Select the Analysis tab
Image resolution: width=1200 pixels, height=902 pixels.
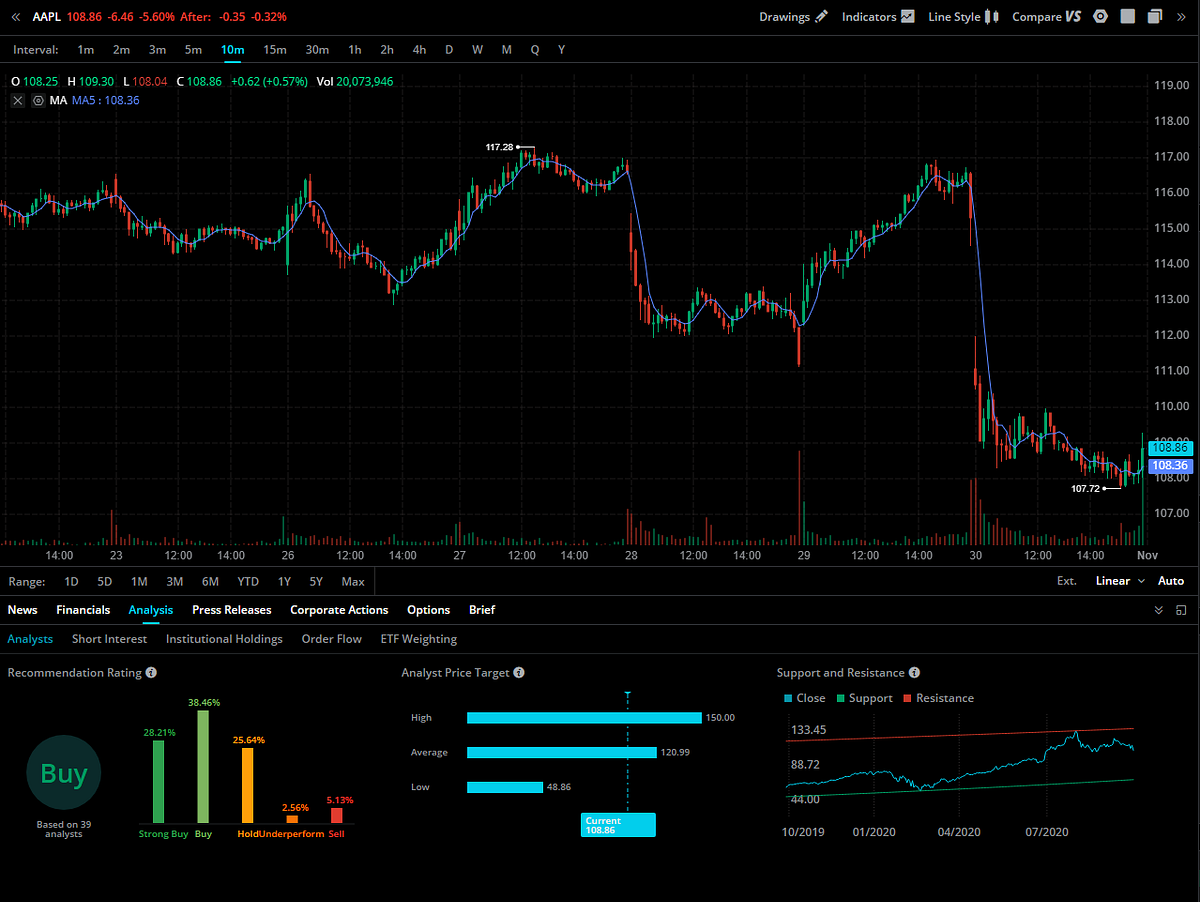click(x=151, y=610)
